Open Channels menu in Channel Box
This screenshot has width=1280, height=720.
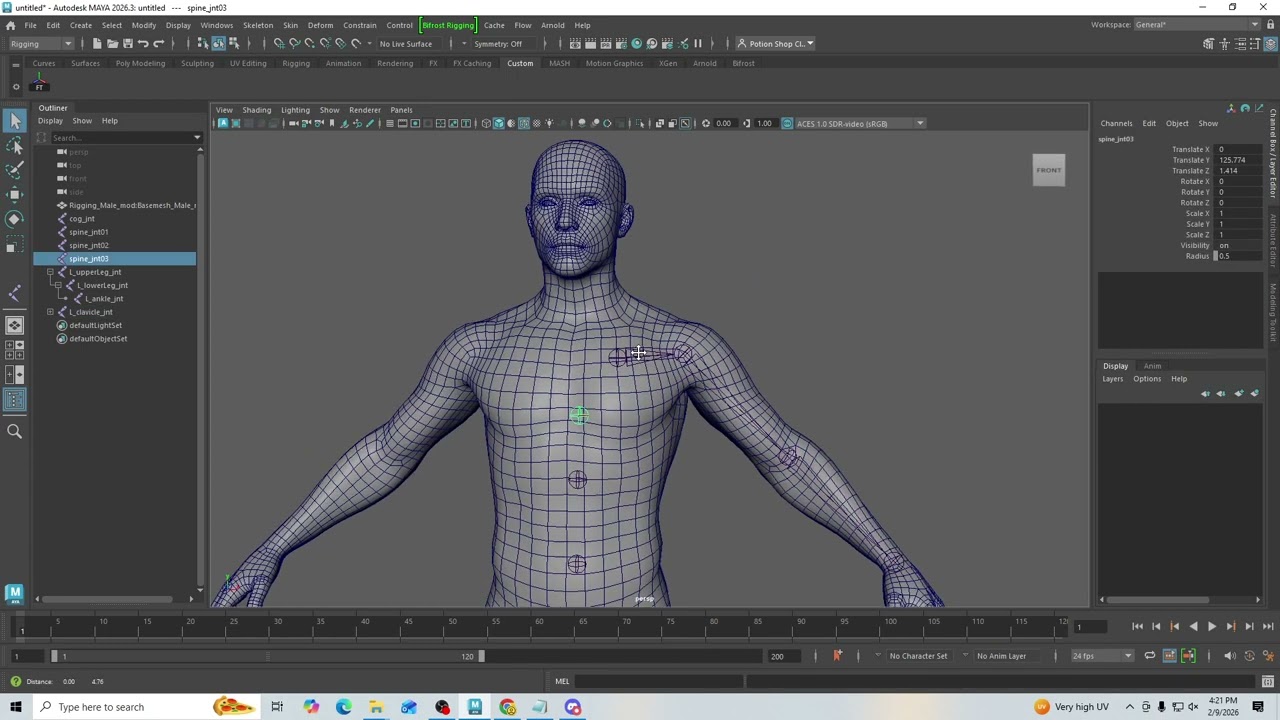(x=1116, y=124)
